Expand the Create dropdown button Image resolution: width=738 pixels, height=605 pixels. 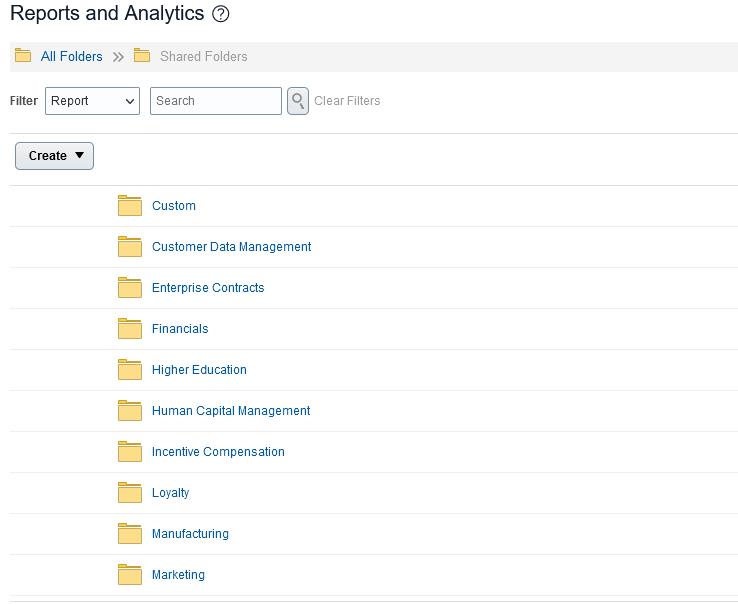tap(55, 156)
